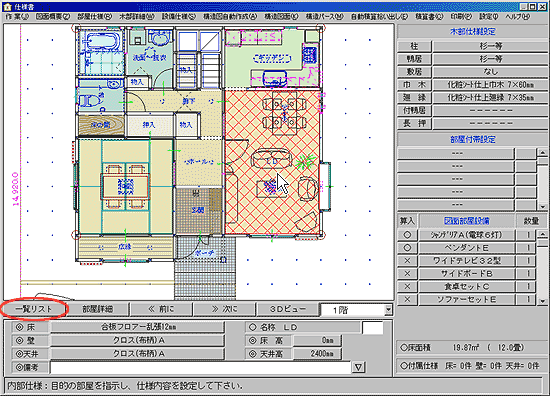Click the 柱 material selector 杉一等
The height and width of the screenshot is (396, 550).
point(490,46)
